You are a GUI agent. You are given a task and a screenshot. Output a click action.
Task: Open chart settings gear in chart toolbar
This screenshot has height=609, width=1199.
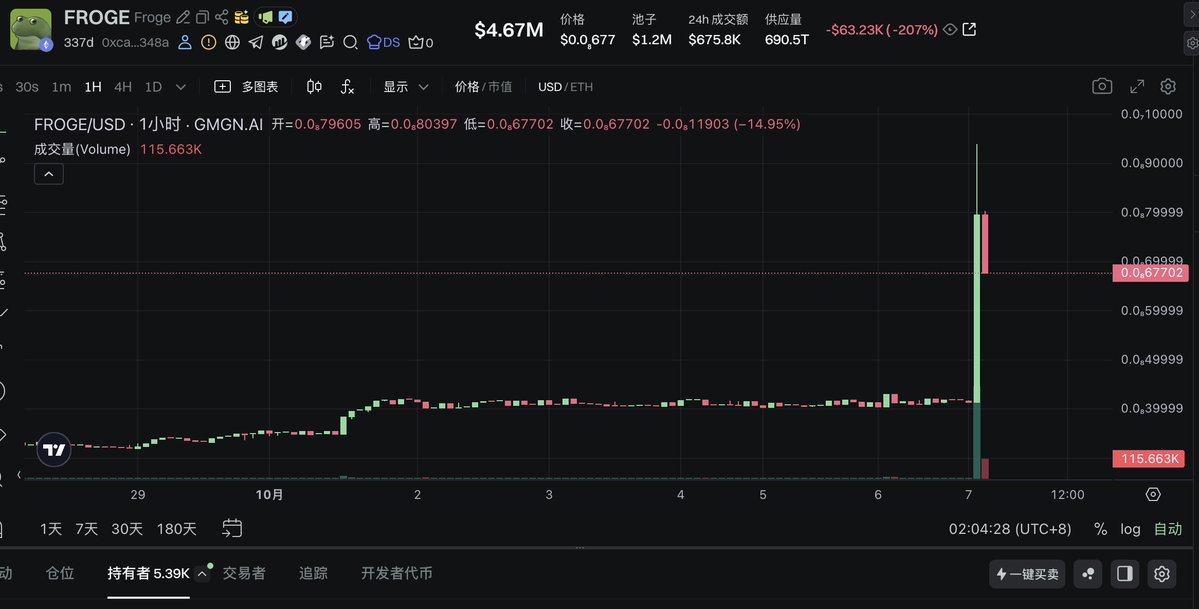click(x=1168, y=86)
